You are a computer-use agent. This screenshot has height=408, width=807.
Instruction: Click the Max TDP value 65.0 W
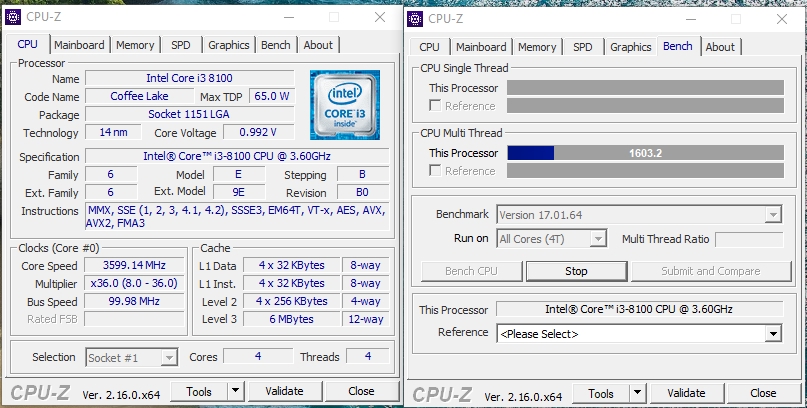(272, 96)
